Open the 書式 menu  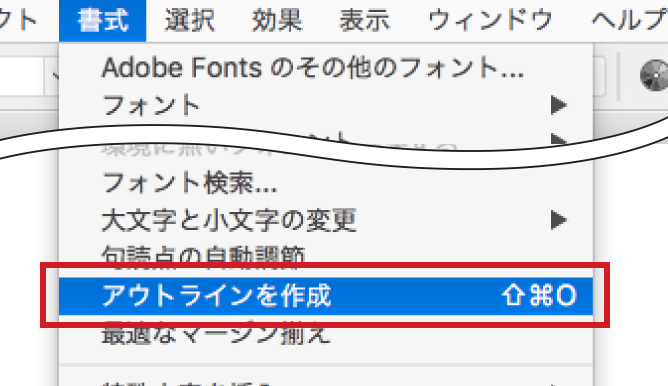(x=103, y=20)
